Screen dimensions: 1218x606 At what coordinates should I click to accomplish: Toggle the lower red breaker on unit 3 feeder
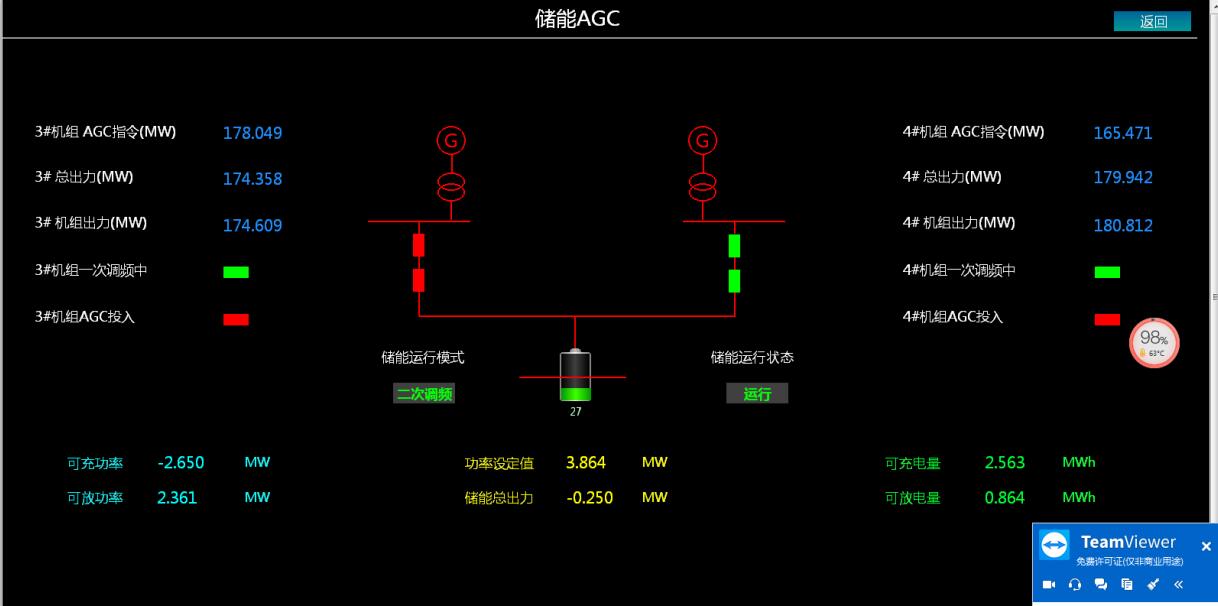pyautogui.click(x=419, y=280)
